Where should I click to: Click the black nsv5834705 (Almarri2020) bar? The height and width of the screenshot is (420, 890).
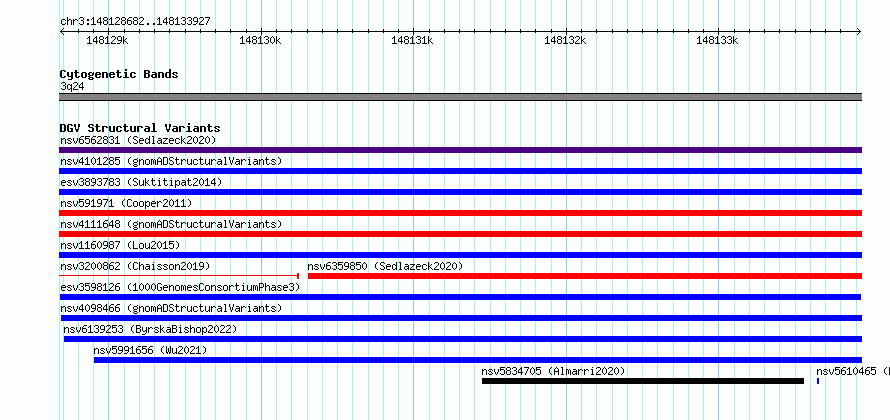pos(643,381)
